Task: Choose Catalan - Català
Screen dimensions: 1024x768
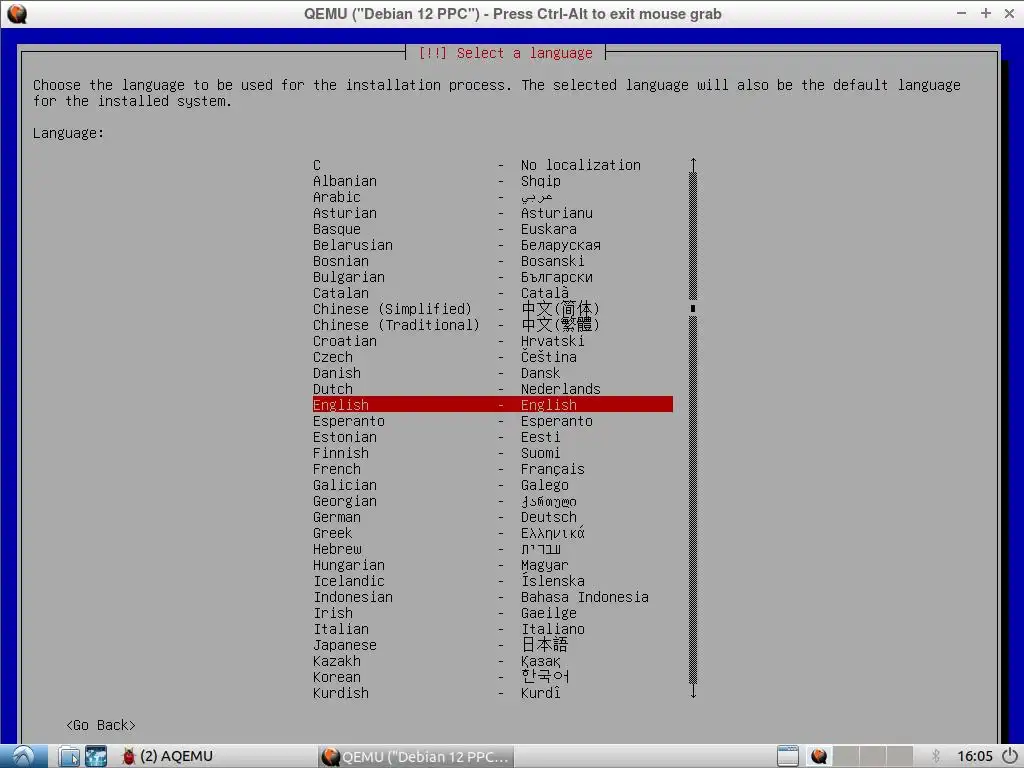Action: [492, 293]
